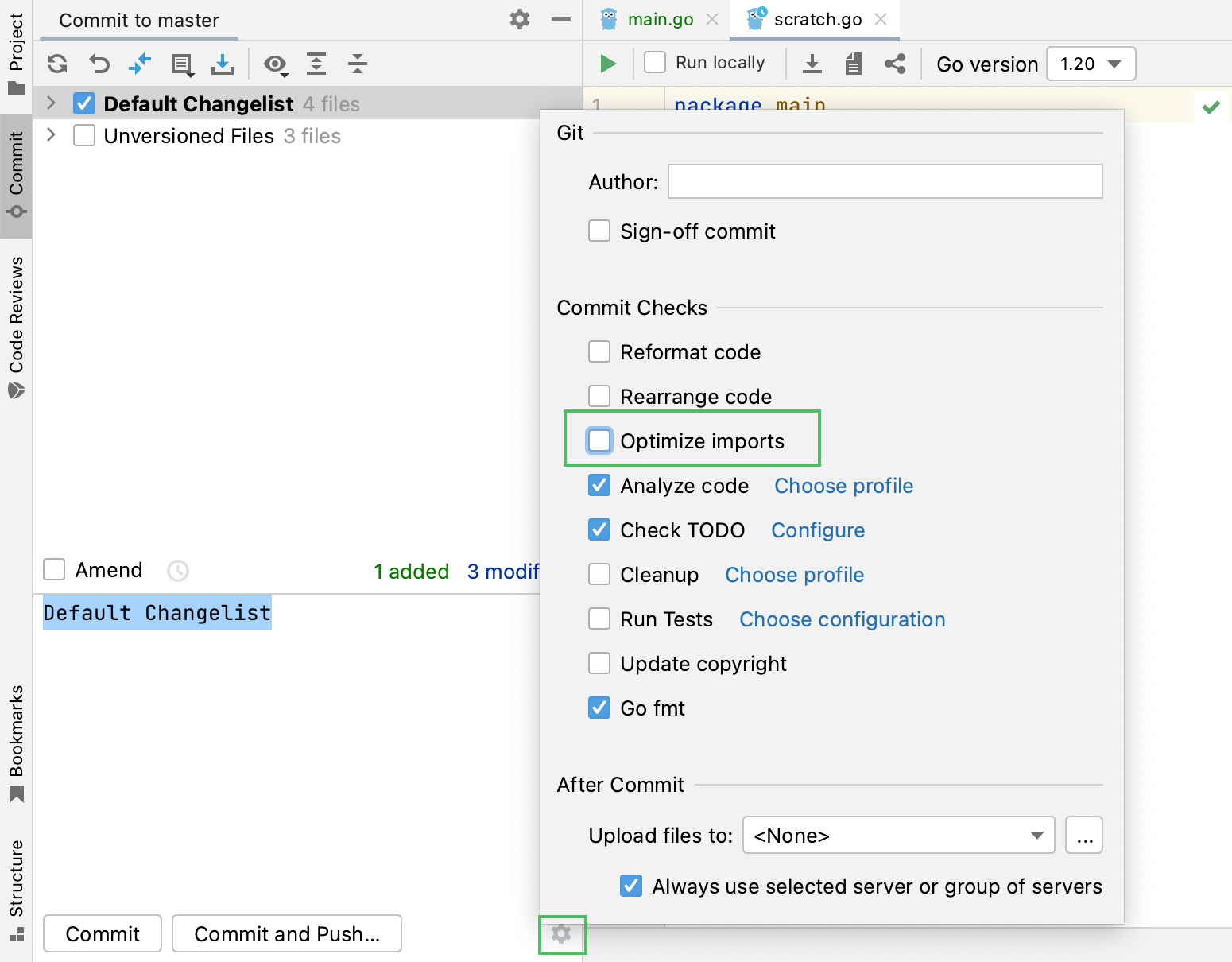Open the Go version dropdown

1091,64
